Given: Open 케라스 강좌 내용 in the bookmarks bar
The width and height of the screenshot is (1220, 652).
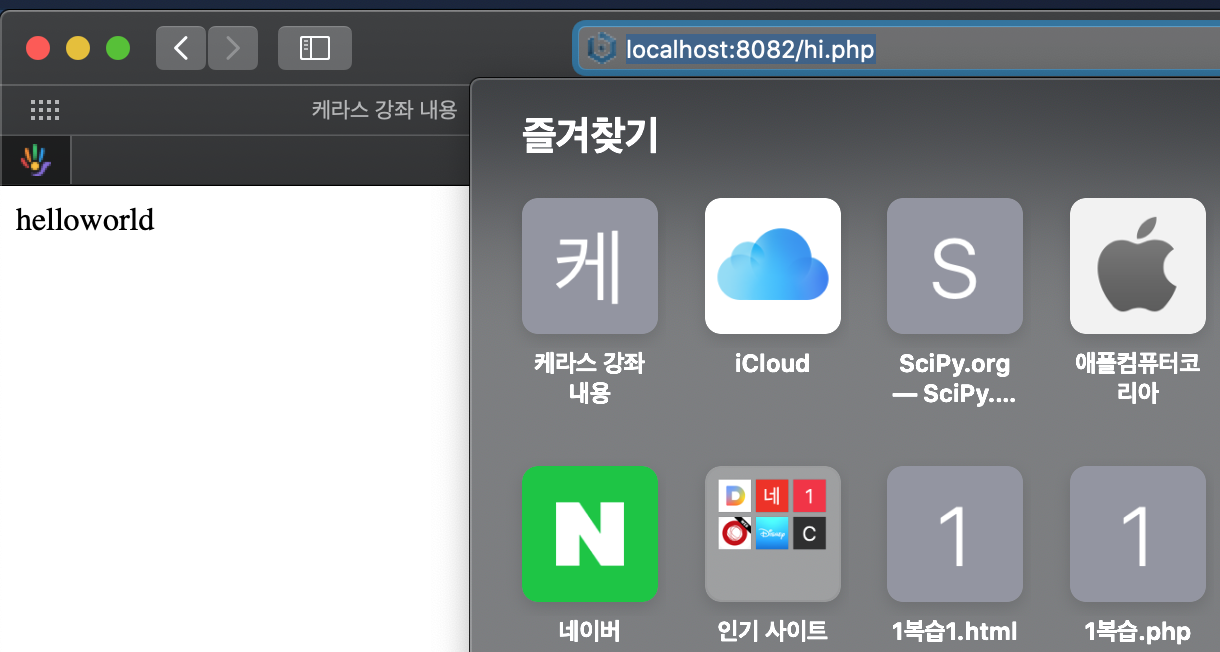Looking at the screenshot, I should (x=384, y=110).
